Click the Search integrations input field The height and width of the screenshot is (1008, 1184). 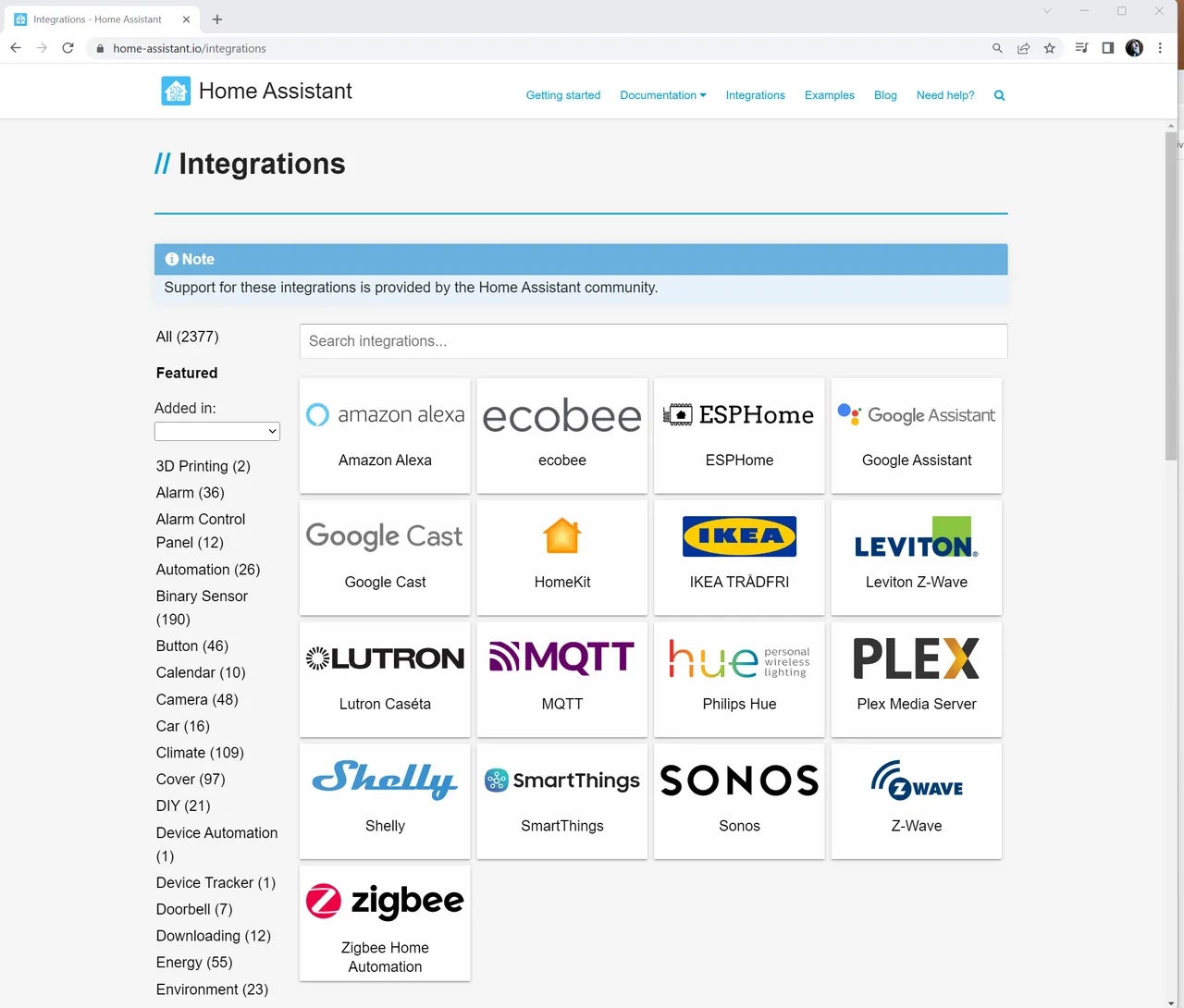coord(653,341)
